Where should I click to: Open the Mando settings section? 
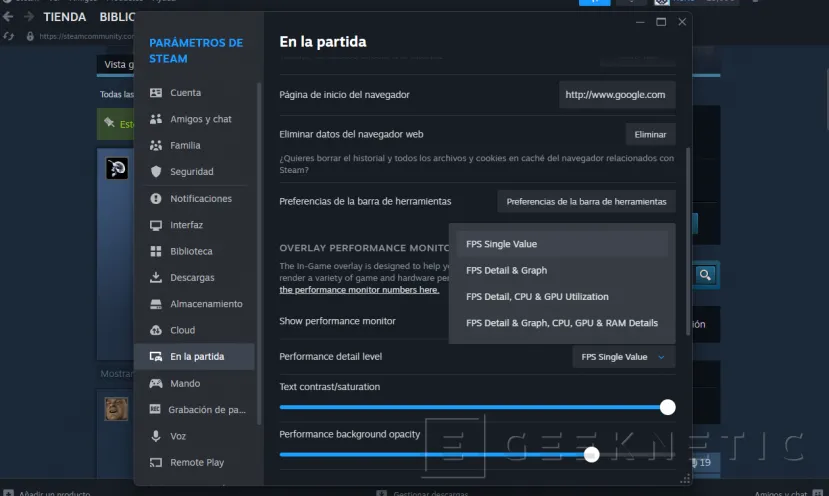point(195,383)
